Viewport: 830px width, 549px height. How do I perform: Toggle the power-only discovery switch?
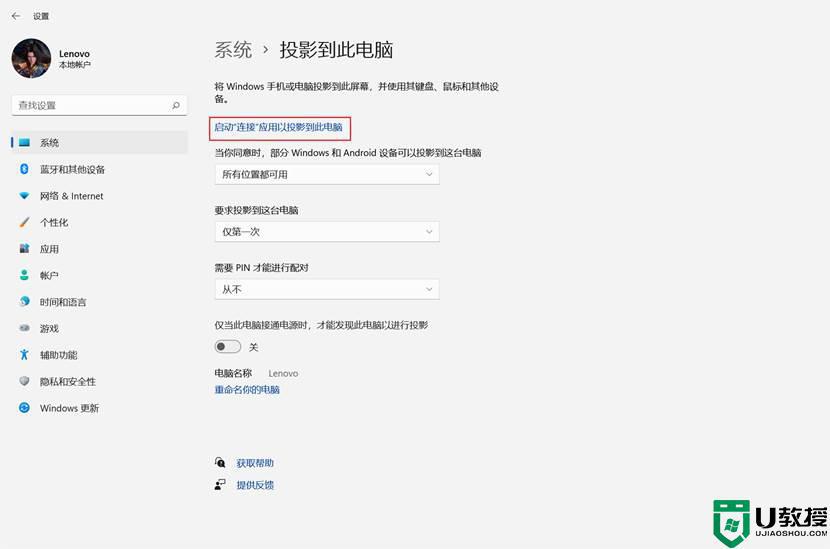tap(228, 347)
